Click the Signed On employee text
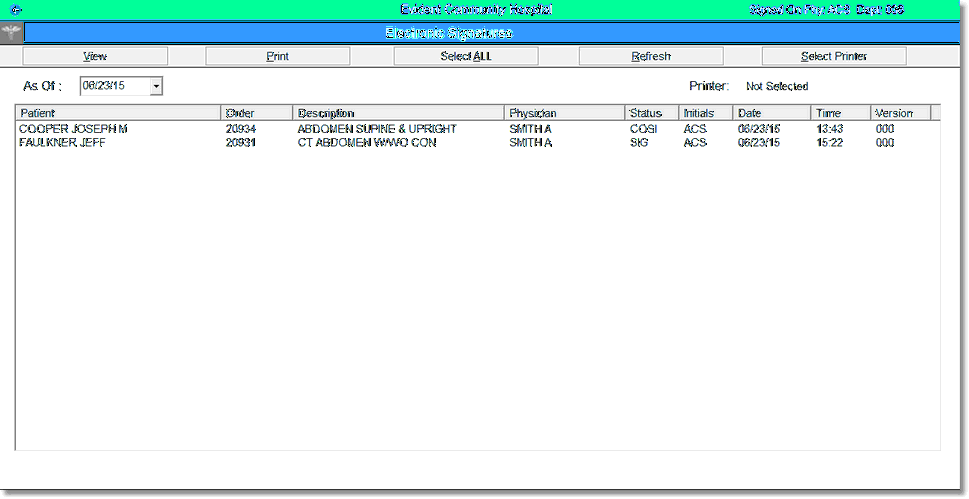 tap(826, 9)
